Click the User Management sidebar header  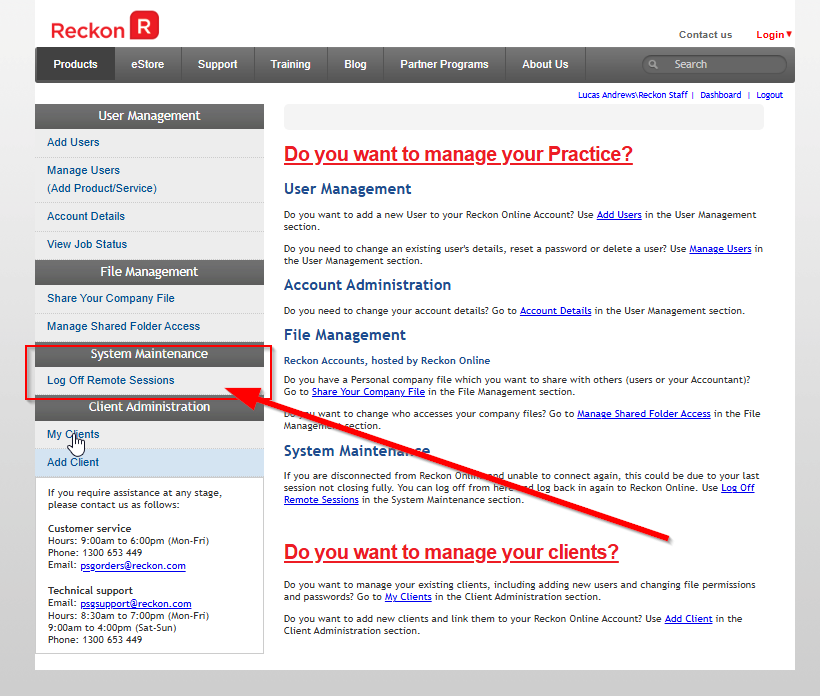pyautogui.click(x=150, y=116)
